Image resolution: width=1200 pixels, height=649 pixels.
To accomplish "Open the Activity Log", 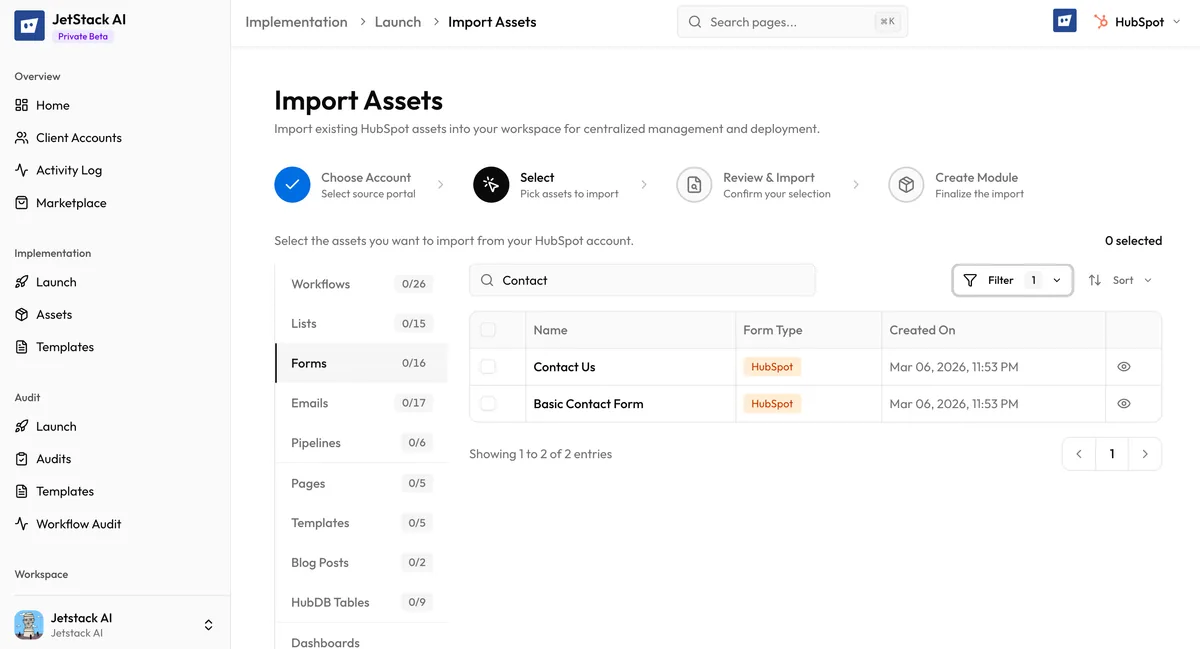I will (x=70, y=170).
